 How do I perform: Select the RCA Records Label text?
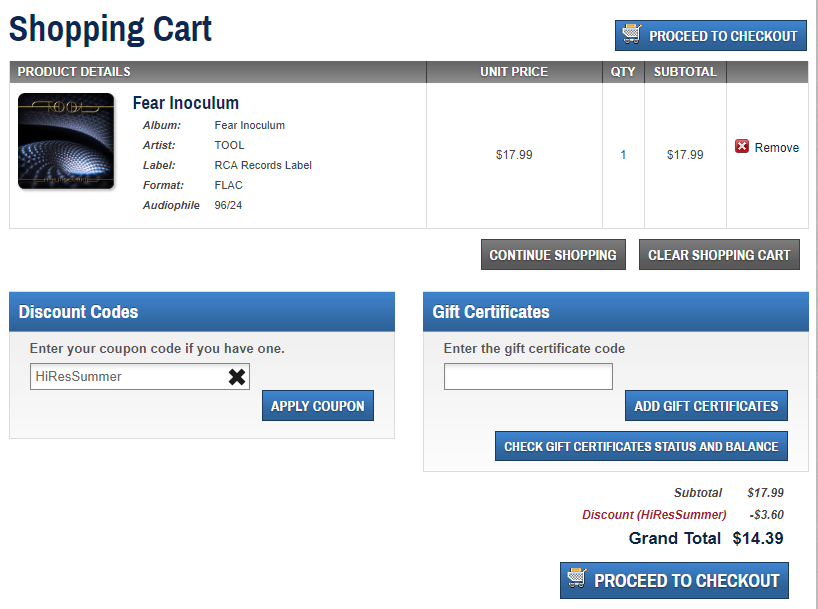click(263, 165)
